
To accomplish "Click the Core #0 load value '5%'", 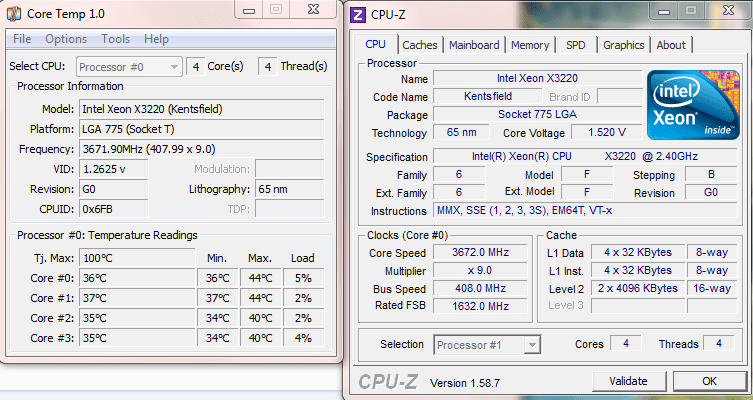I will coord(304,279).
